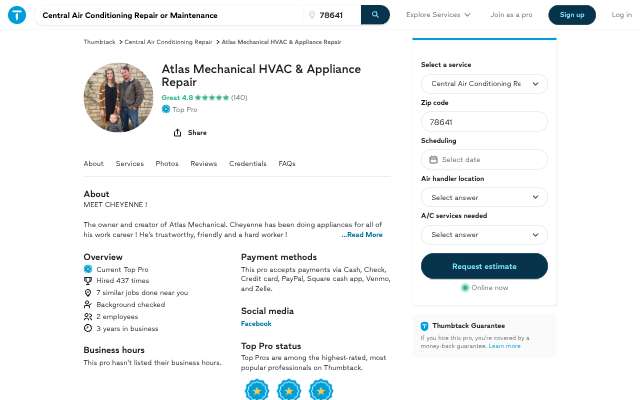This screenshot has height=400, width=640.
Task: Click the Log in link
Action: click(622, 15)
